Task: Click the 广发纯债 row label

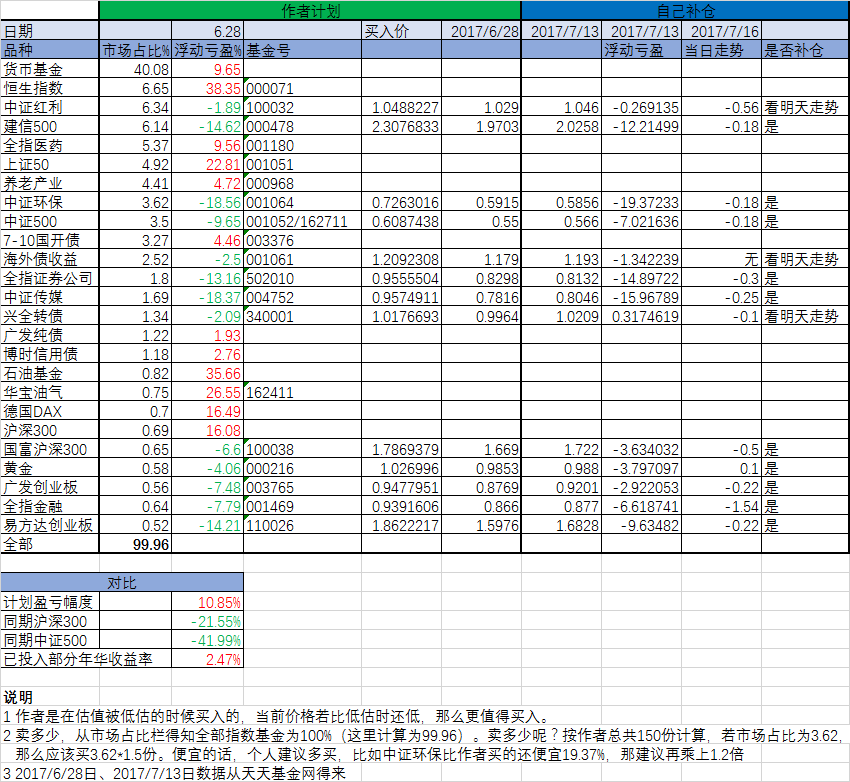Action: (49, 334)
